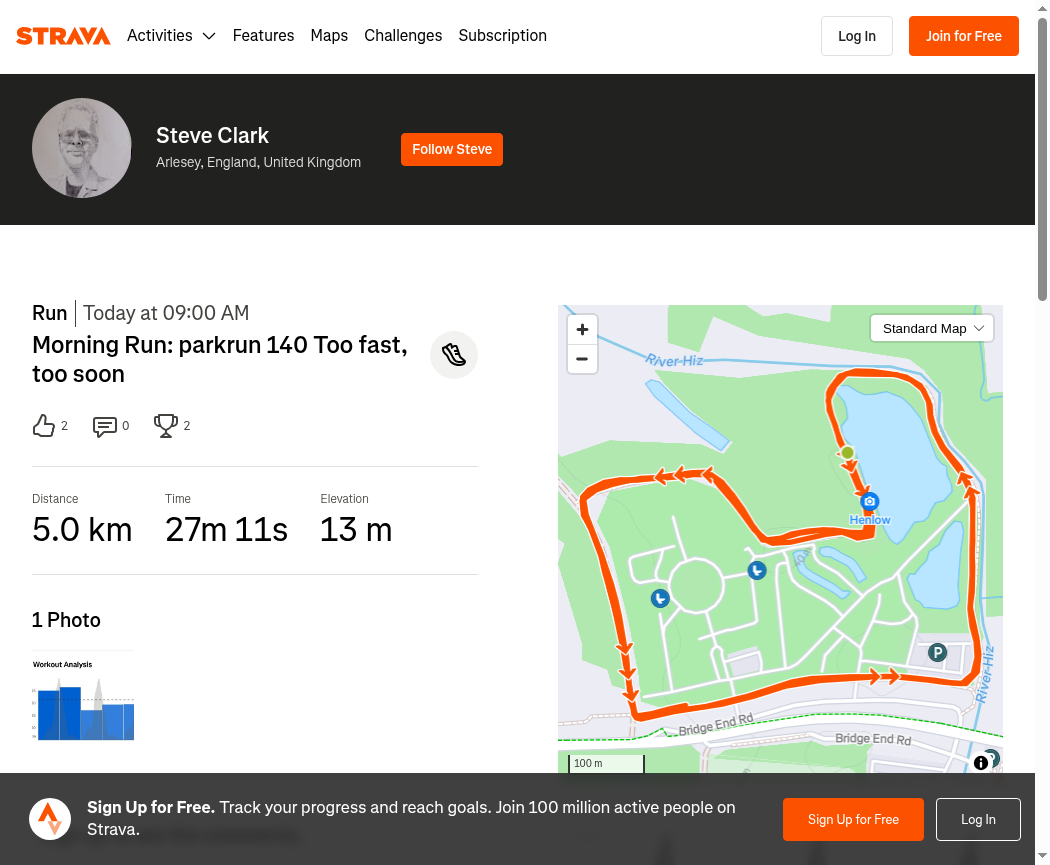View achievements via the trophy icon
This screenshot has height=865, width=1050.
165,426
